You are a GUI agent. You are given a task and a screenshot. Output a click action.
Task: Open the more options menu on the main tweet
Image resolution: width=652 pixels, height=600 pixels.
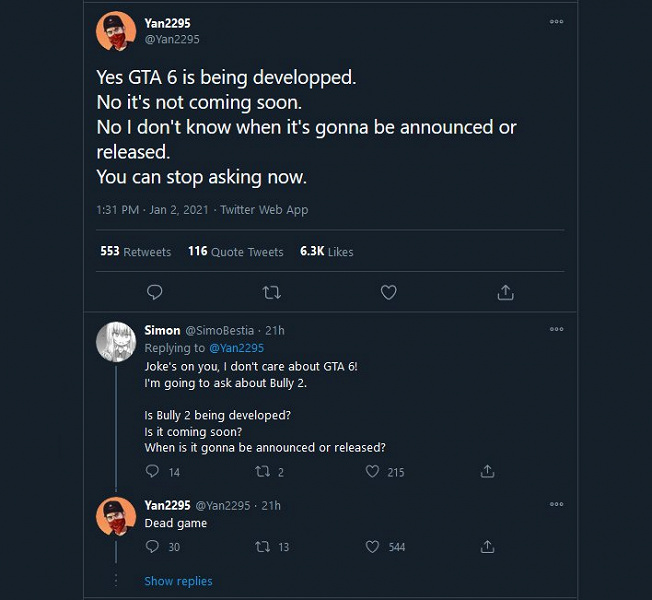[x=556, y=22]
